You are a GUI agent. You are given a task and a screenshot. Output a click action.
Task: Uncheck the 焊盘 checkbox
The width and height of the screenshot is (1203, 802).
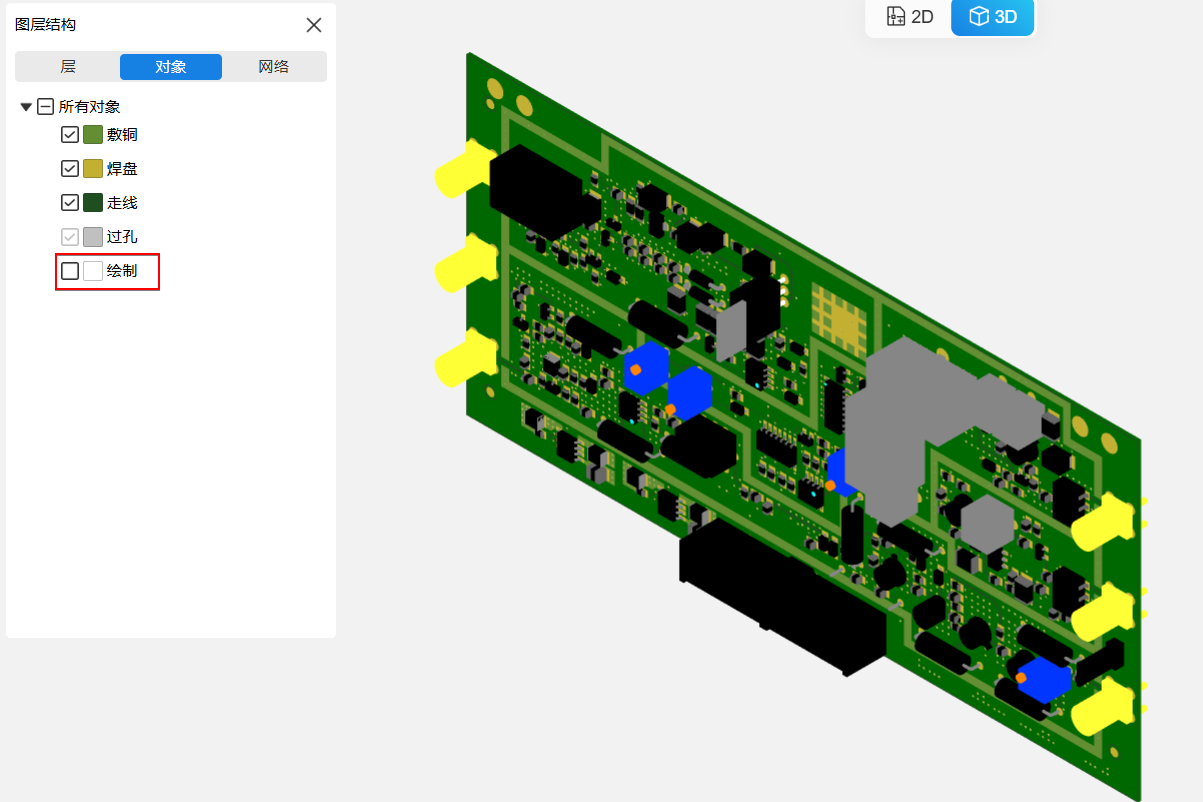(70, 169)
